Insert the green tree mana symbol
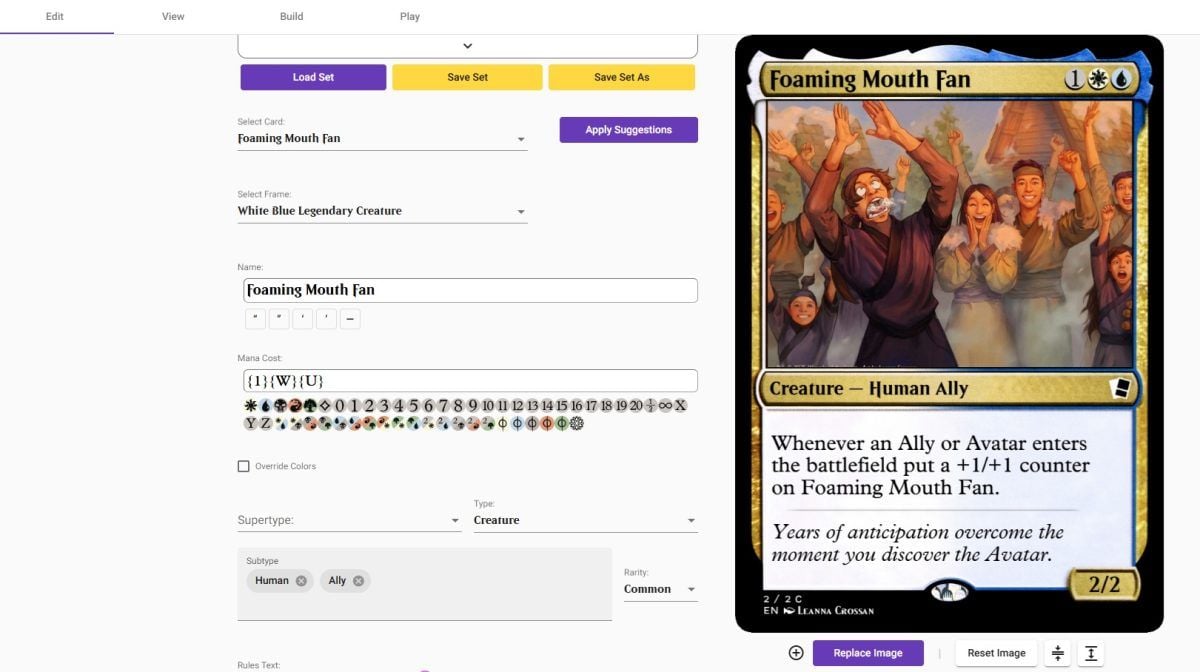This screenshot has width=1200, height=672. pyautogui.click(x=309, y=406)
